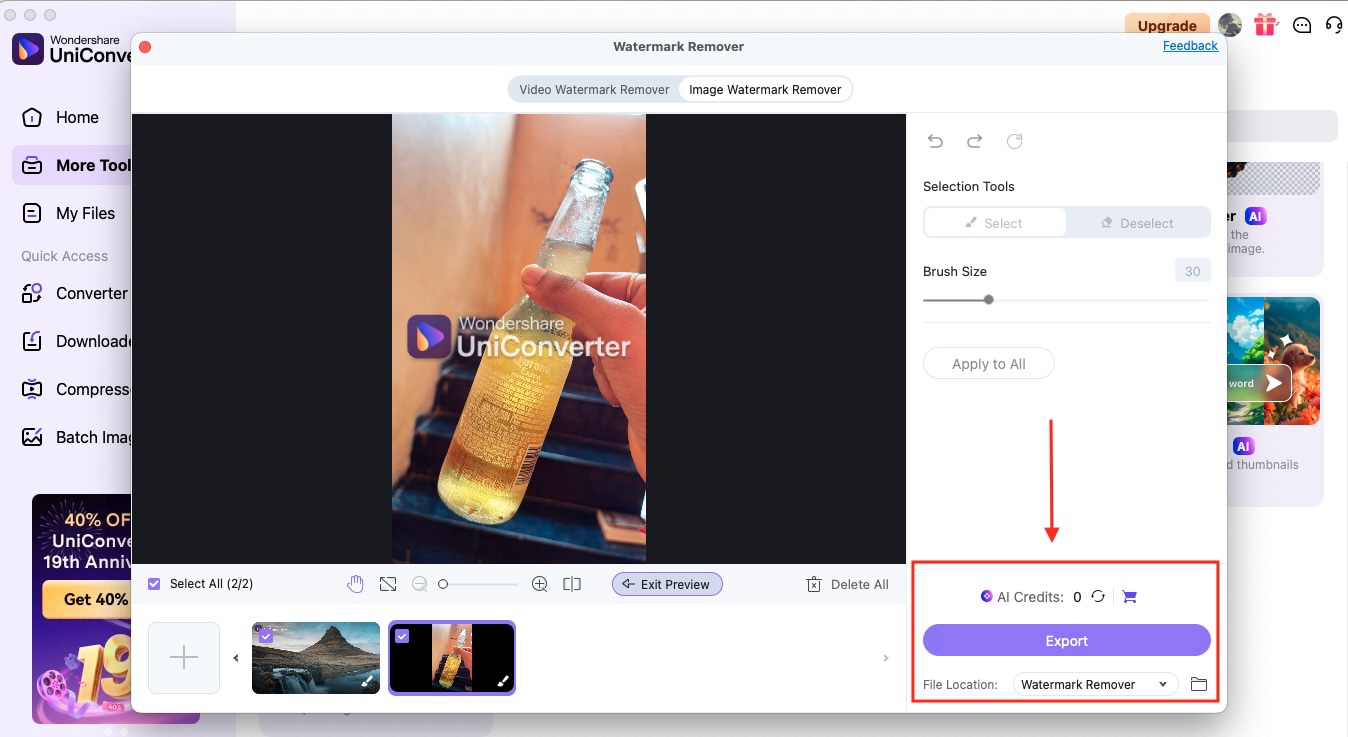Screen dimensions: 1348x737
Task: Toggle the Select All (2/2) checkbox
Action: click(154, 584)
